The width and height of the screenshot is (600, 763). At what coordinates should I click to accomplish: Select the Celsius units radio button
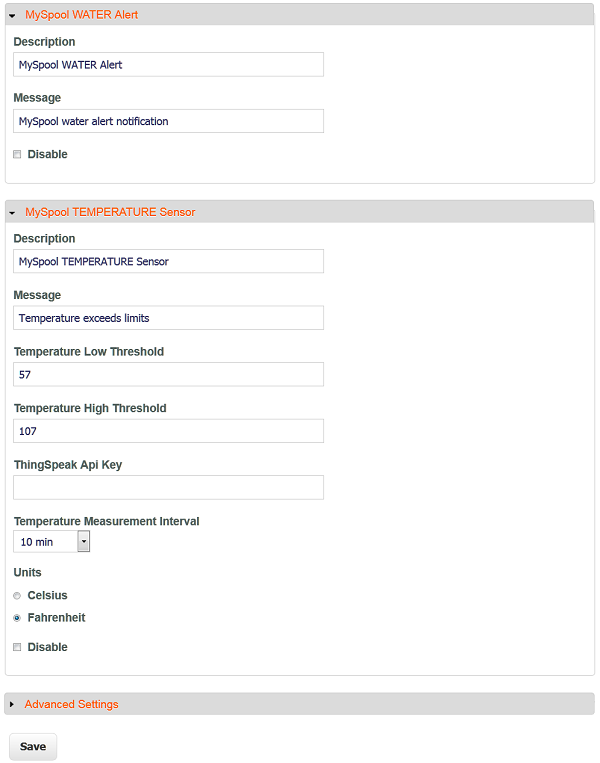click(x=17, y=596)
